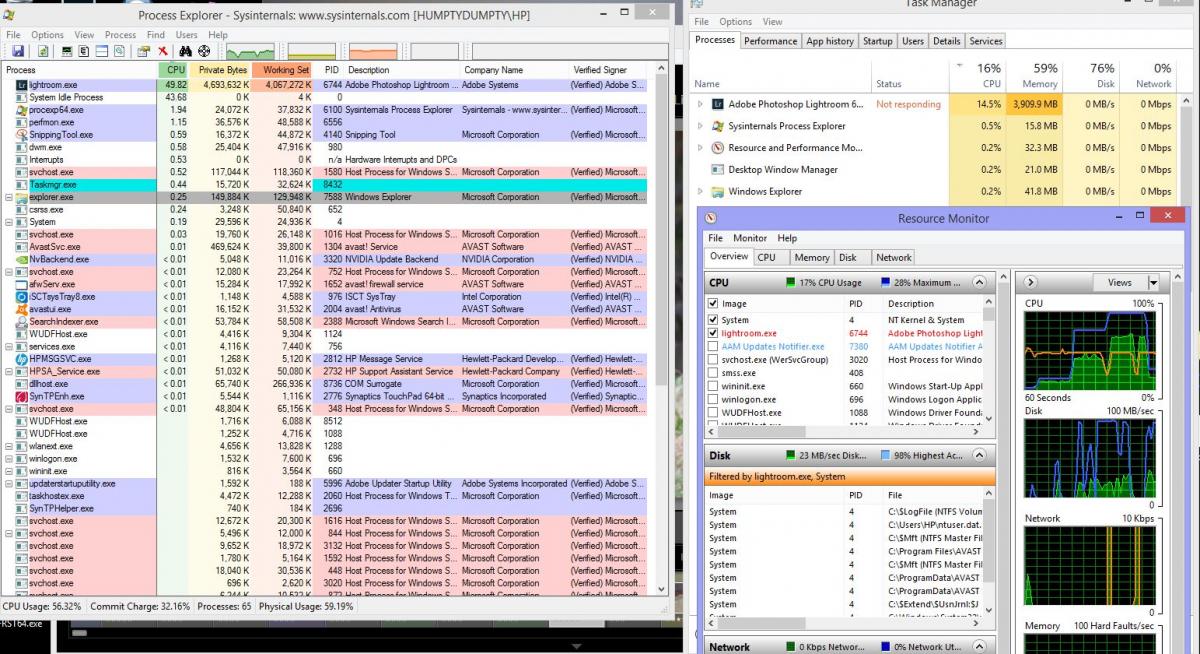Toggle Show Process Tree toolbar icon
The width and height of the screenshot is (1200, 654).
[x=84, y=51]
